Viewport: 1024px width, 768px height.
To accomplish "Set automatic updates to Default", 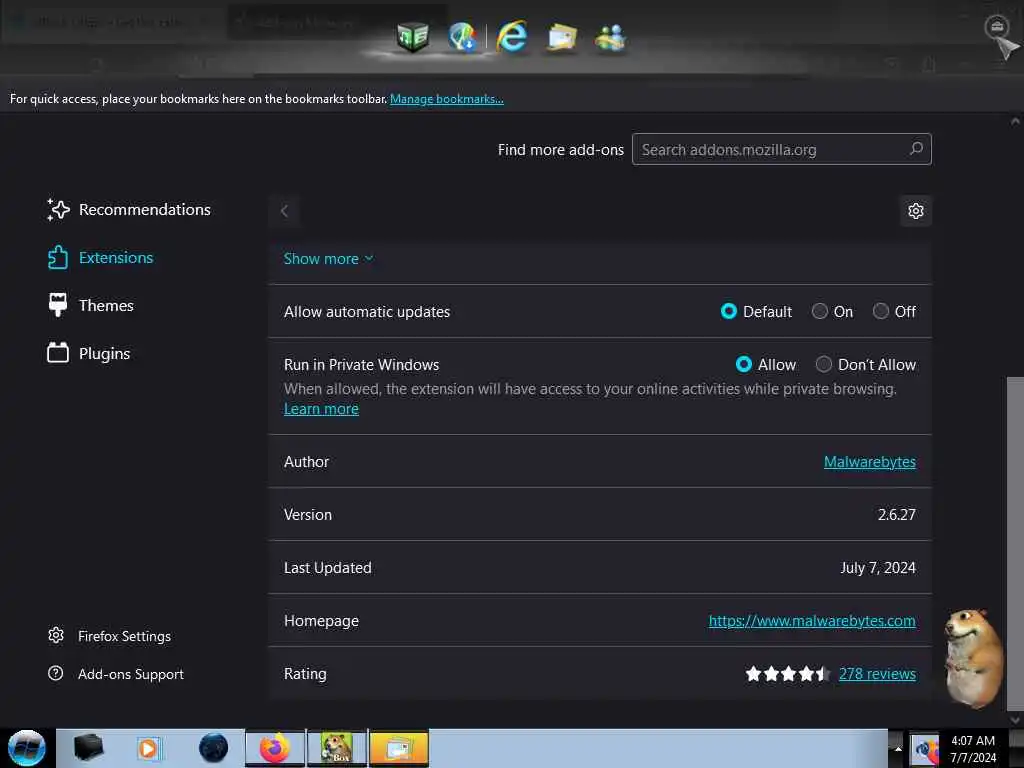I will tap(729, 312).
